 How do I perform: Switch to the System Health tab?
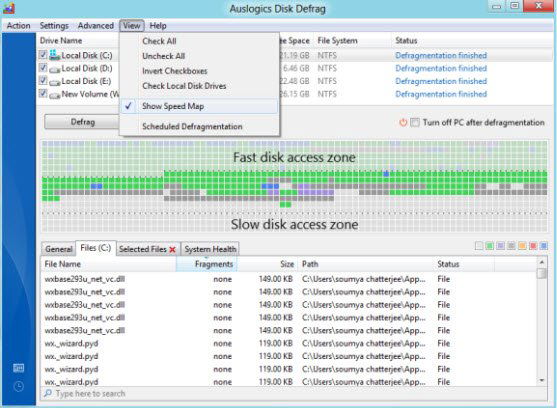pos(210,249)
